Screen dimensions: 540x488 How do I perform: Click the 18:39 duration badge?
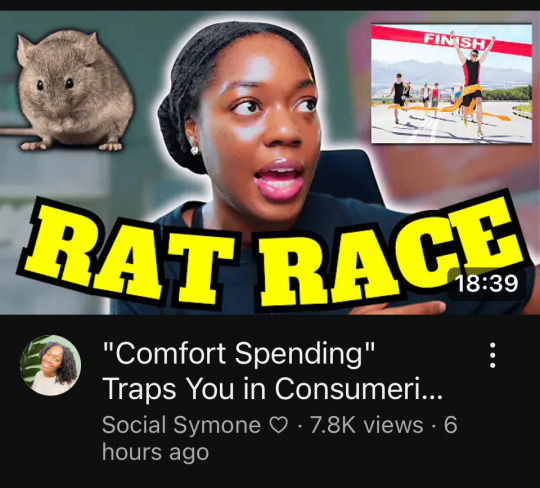(486, 284)
